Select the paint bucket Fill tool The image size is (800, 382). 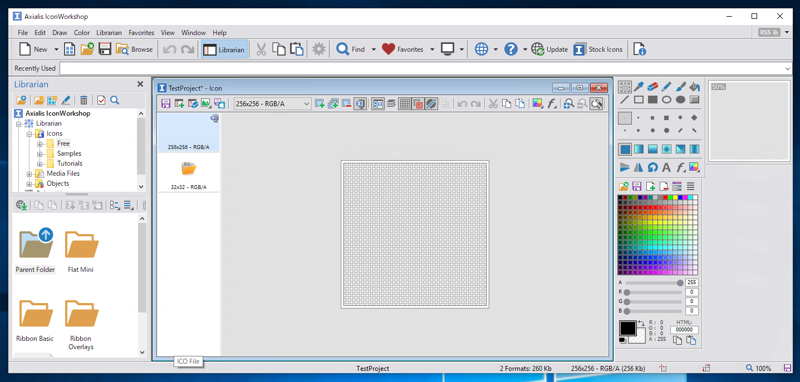coord(694,87)
